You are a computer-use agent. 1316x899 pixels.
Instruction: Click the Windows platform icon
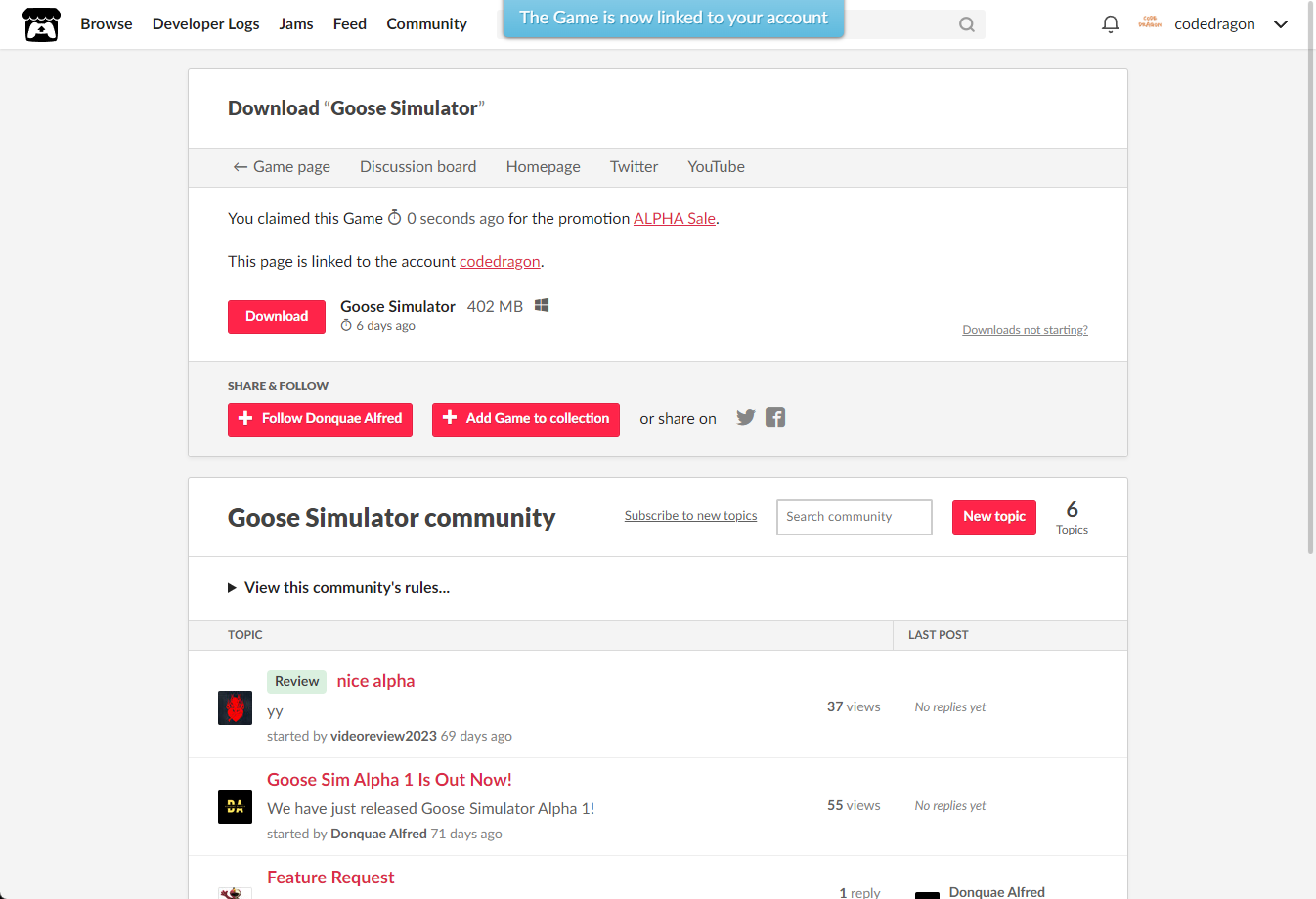click(542, 305)
